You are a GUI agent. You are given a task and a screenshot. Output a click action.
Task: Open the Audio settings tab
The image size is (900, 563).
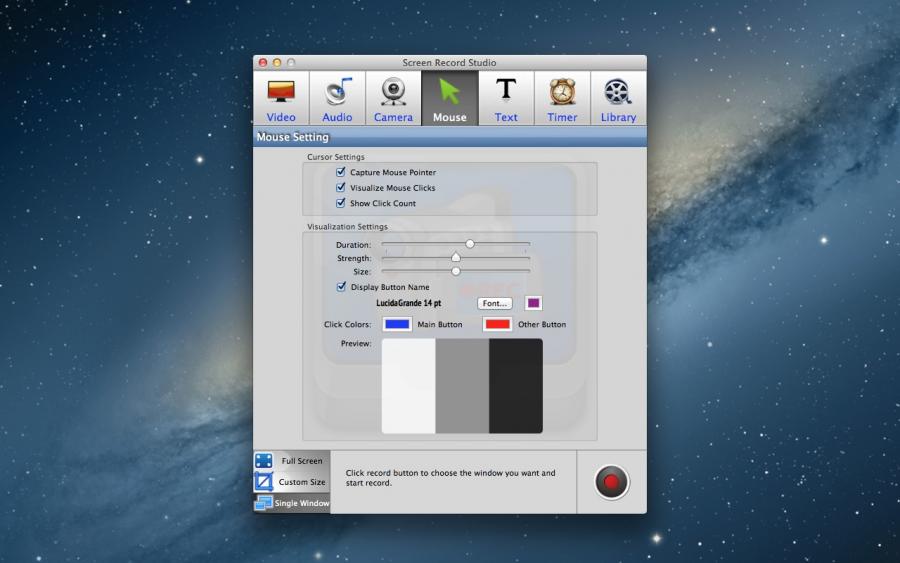pyautogui.click(x=337, y=98)
